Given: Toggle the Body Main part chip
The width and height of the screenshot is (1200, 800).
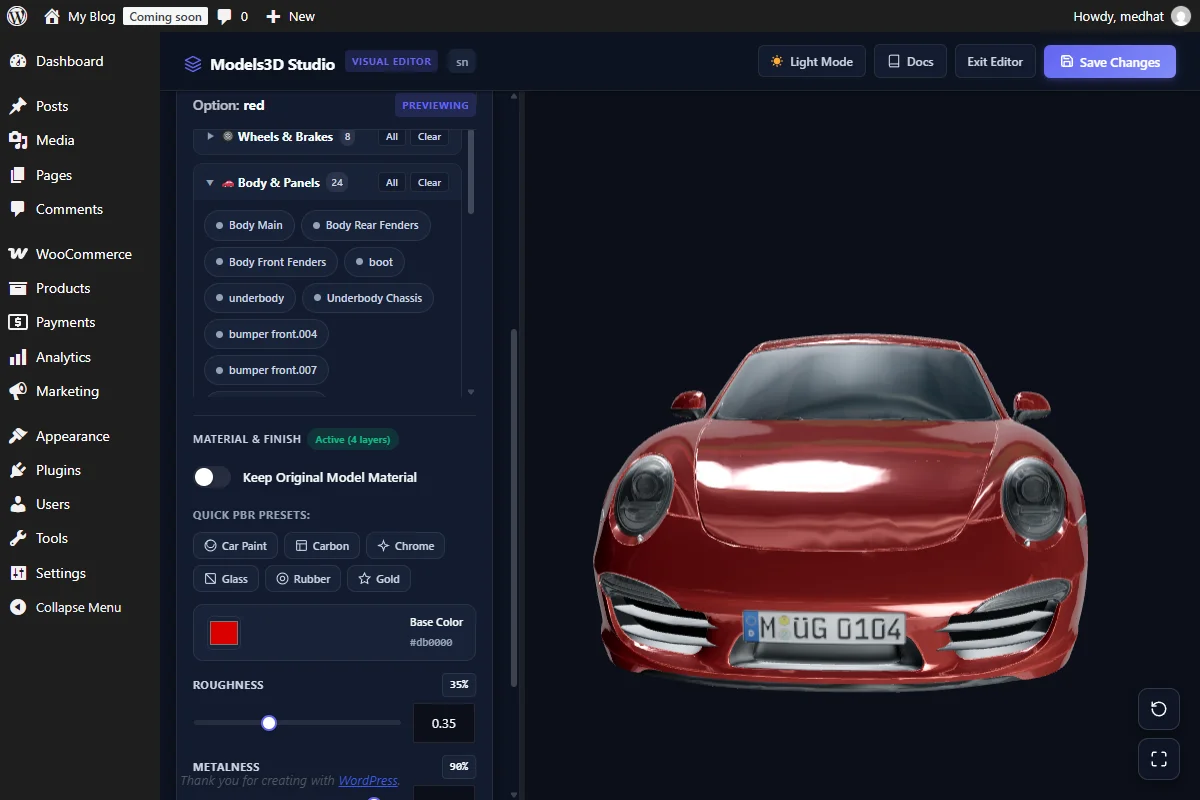Looking at the screenshot, I should (250, 225).
